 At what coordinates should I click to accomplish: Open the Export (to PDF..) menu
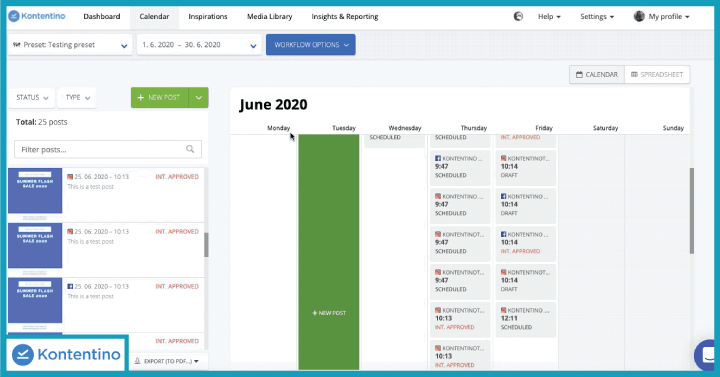[167, 361]
